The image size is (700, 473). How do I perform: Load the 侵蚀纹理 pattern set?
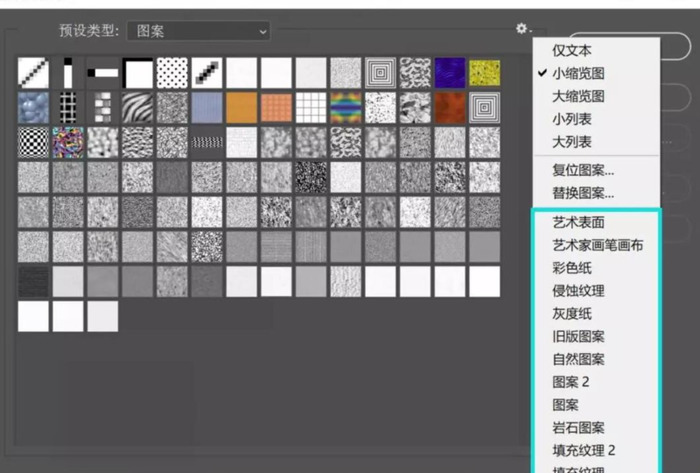(578, 291)
